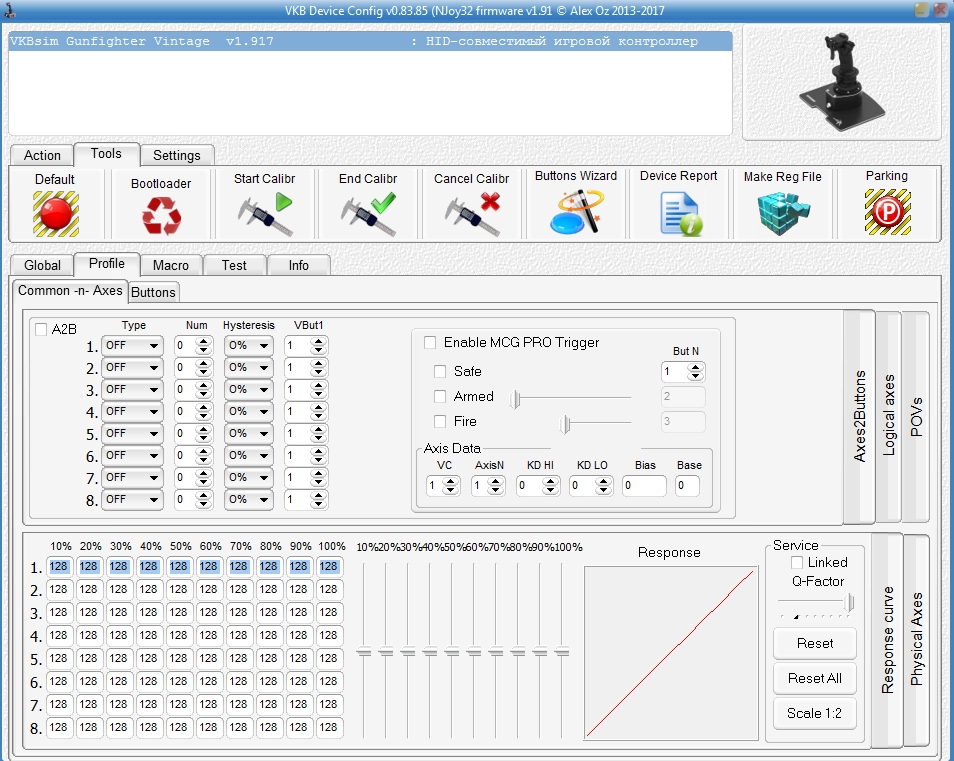Image resolution: width=954 pixels, height=761 pixels.
Task: Open the Buttons Wizard tool
Action: pyautogui.click(x=575, y=212)
